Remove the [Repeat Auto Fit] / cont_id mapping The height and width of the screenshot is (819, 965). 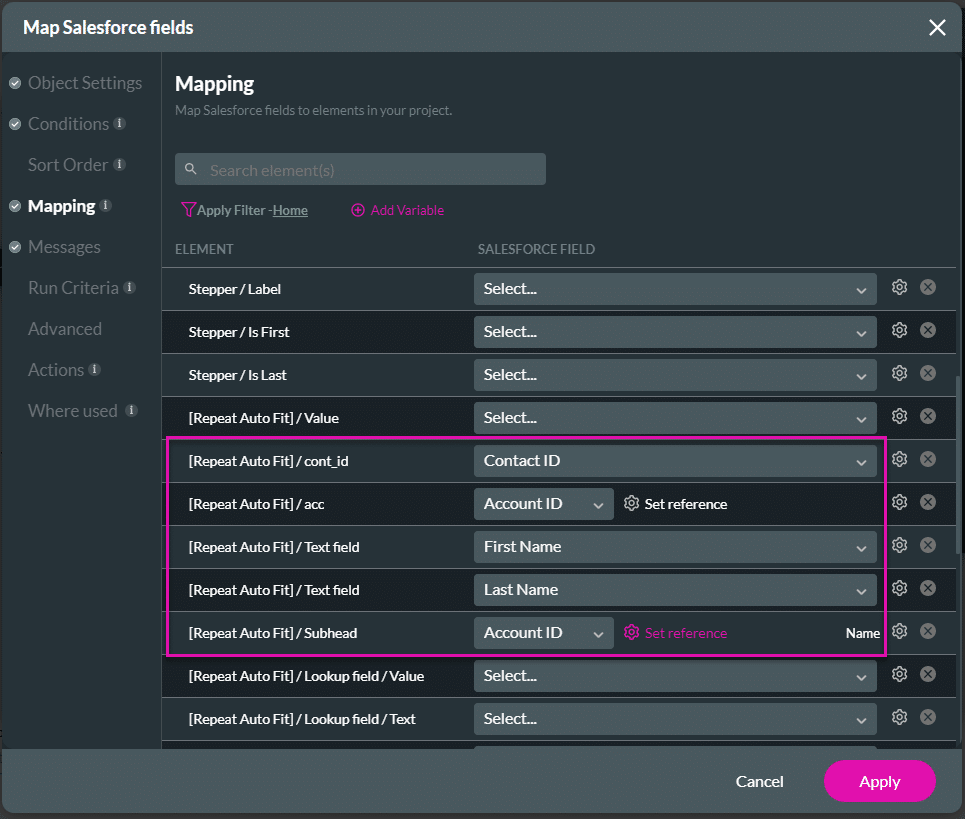[928, 458]
